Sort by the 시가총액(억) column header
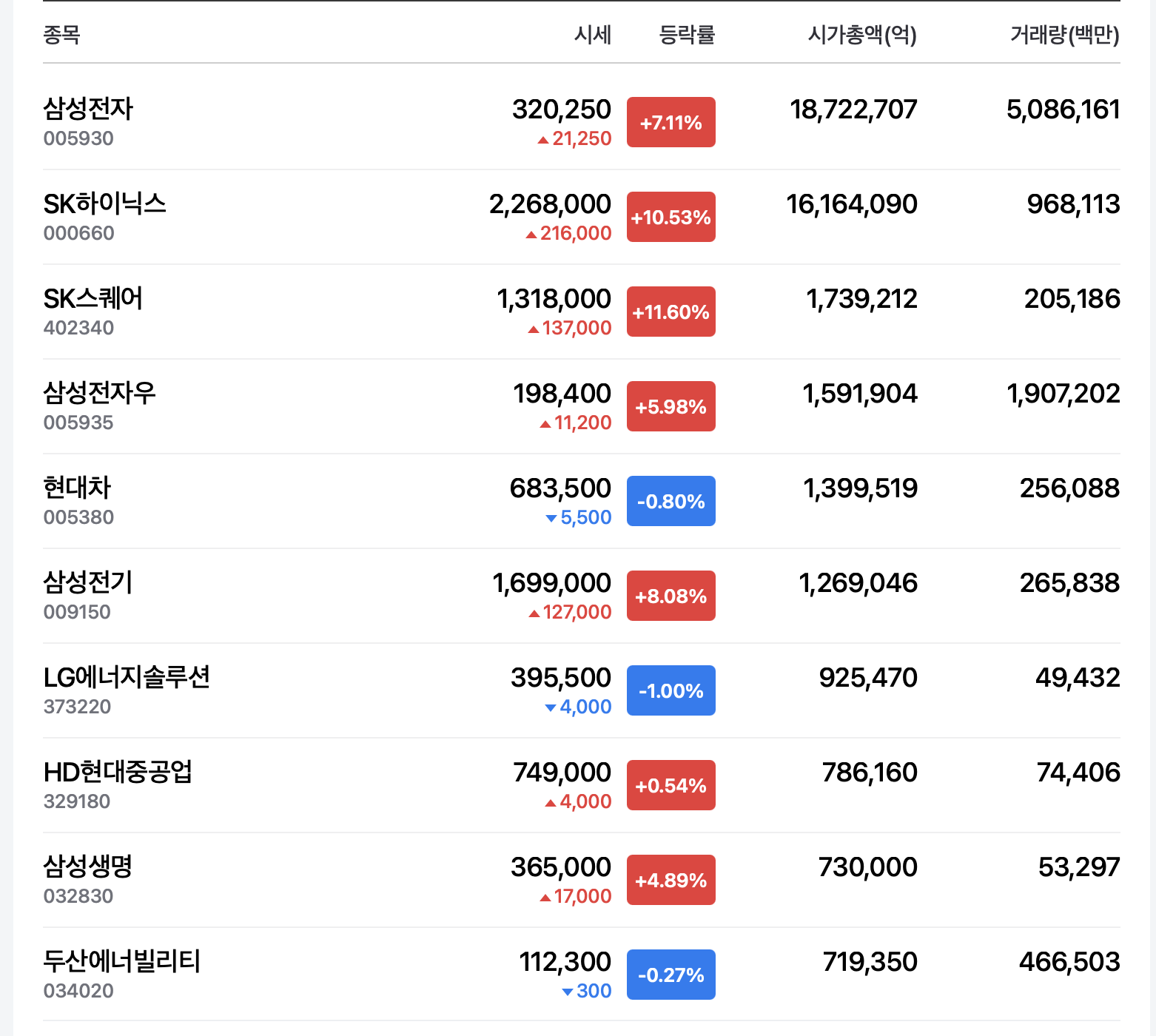The width and height of the screenshot is (1156, 1036). click(862, 35)
